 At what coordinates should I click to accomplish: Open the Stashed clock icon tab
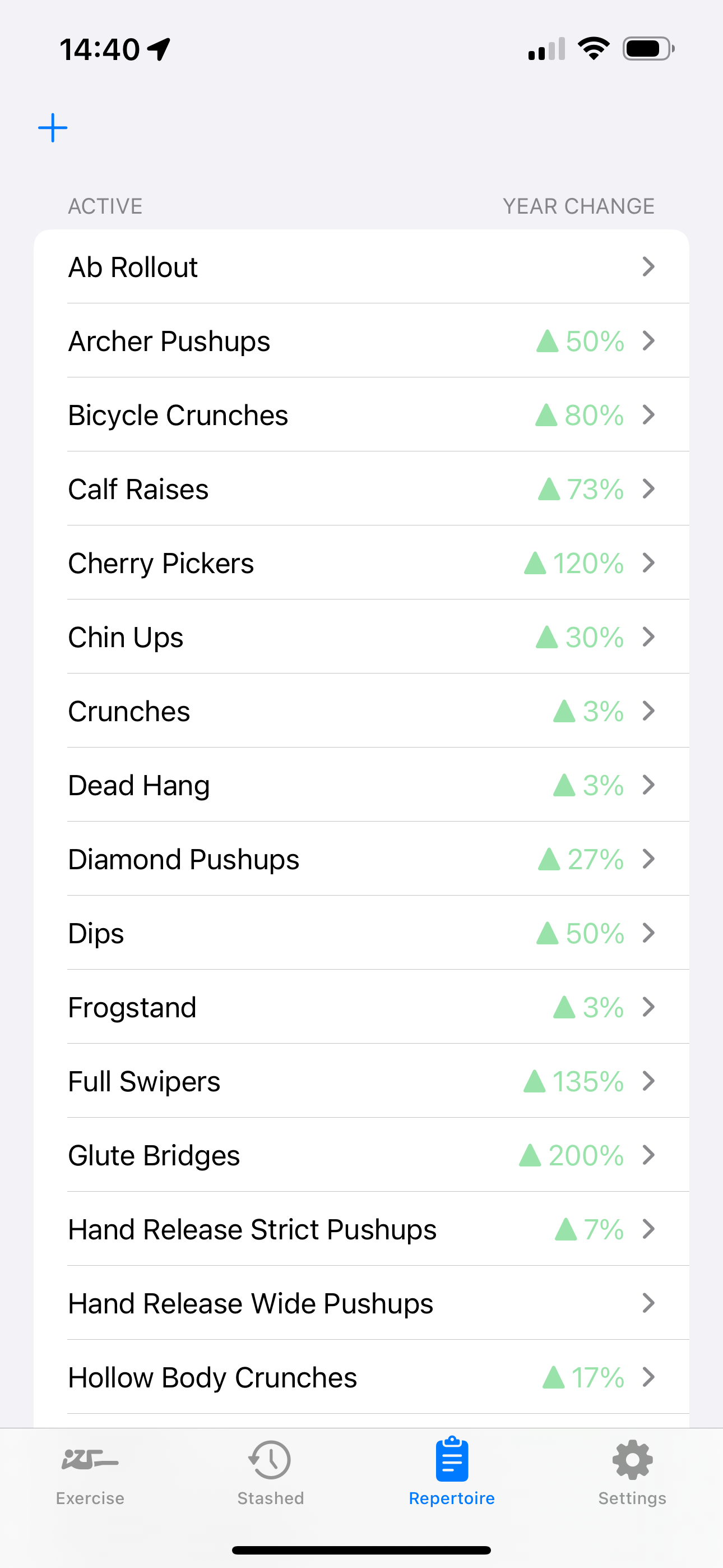(x=270, y=1460)
